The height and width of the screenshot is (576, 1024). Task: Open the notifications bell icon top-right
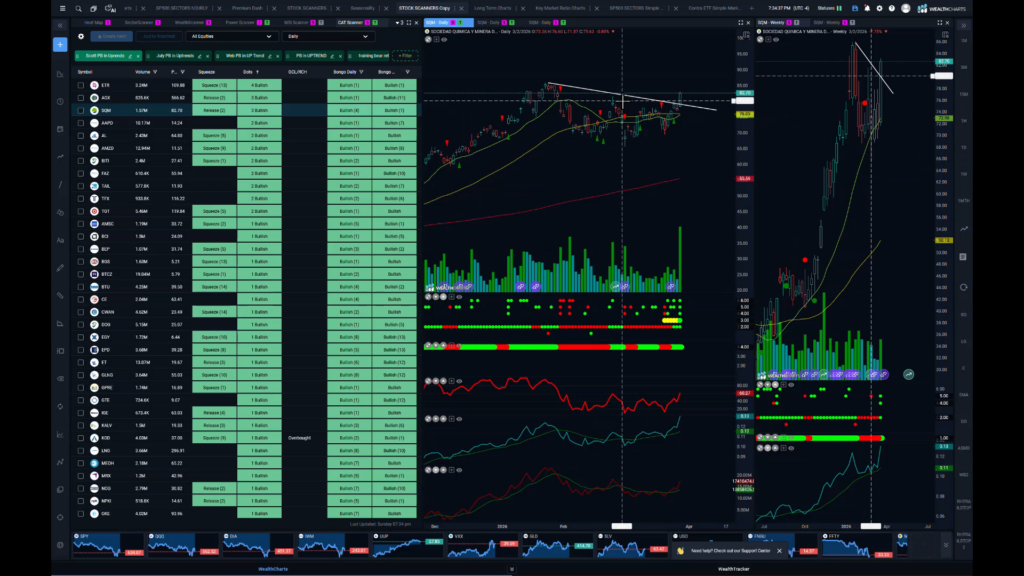tap(868, 8)
